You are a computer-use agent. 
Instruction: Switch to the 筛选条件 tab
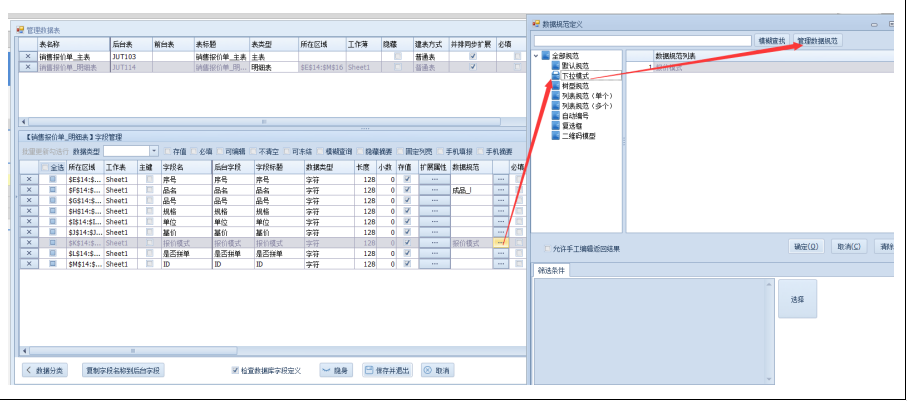[552, 269]
